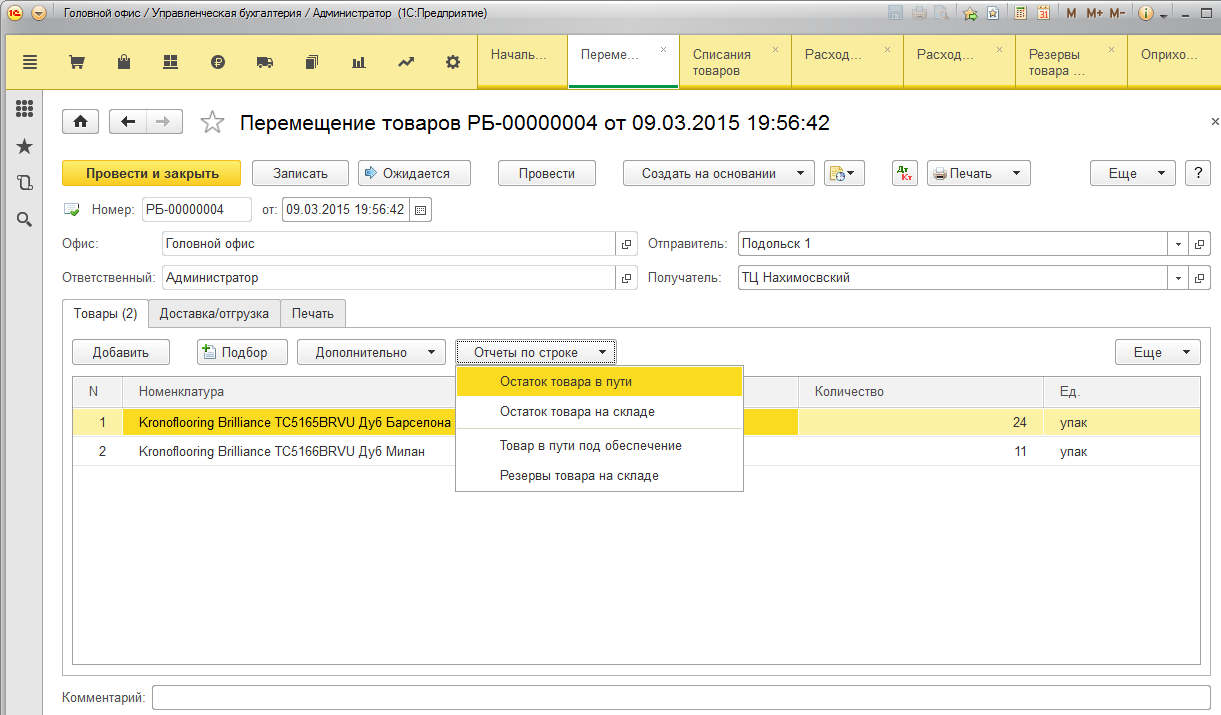Viewport: 1221px width, 715px height.
Task: Click the Номер input field
Action: point(197,210)
